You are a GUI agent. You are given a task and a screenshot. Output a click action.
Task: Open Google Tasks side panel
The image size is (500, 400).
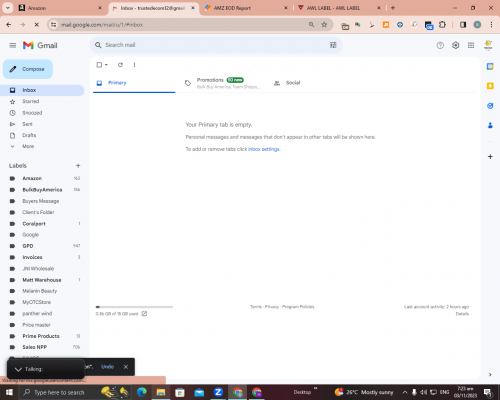(x=490, y=106)
